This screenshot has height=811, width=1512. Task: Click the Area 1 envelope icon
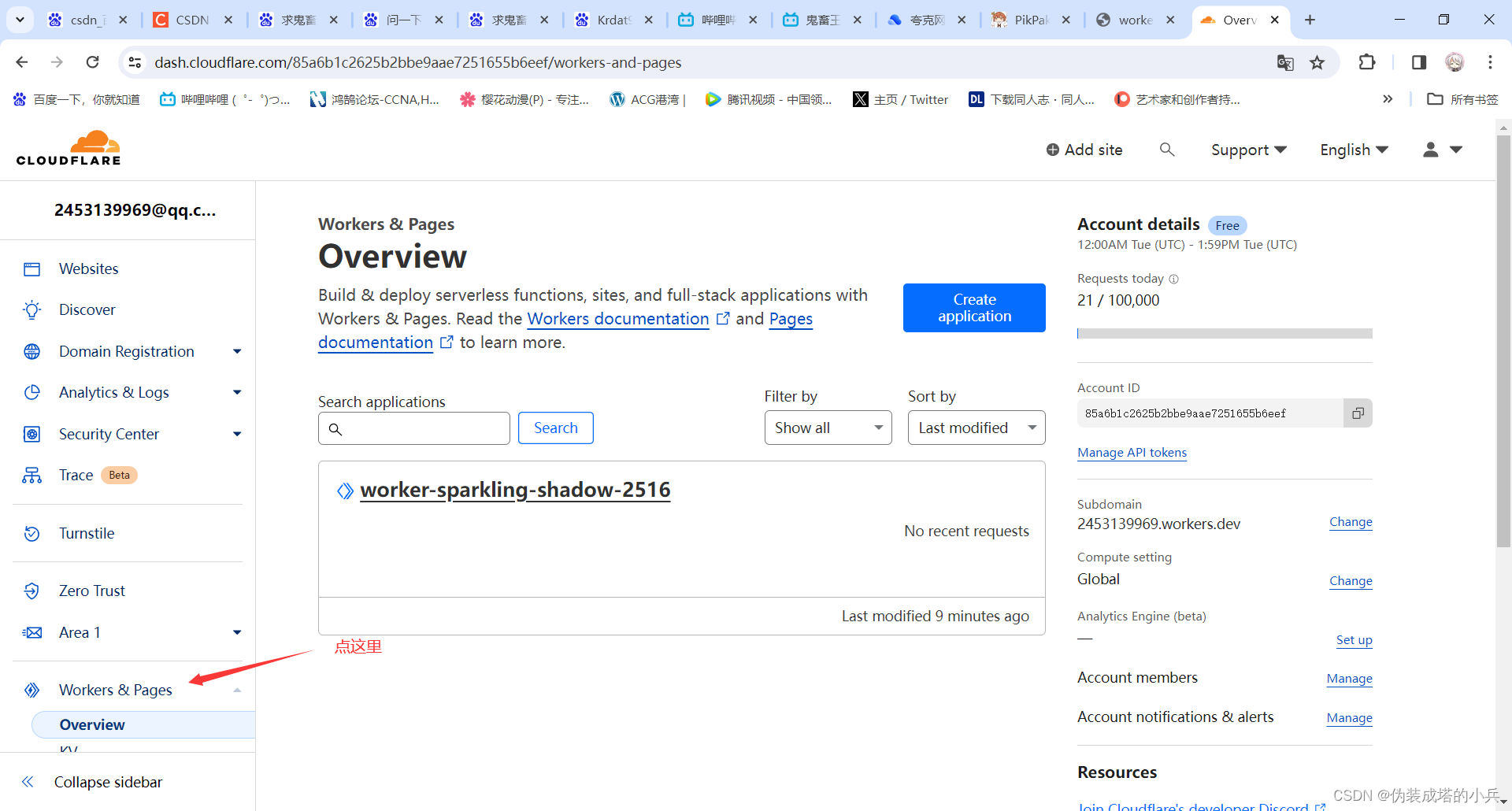pyautogui.click(x=31, y=633)
